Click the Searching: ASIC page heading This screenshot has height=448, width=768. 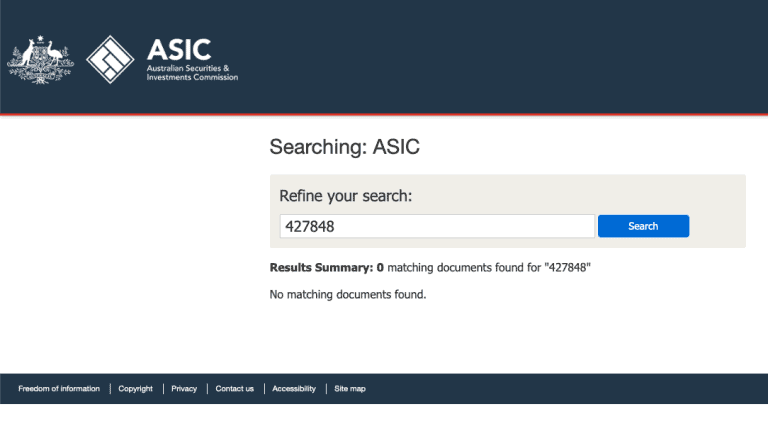point(344,147)
